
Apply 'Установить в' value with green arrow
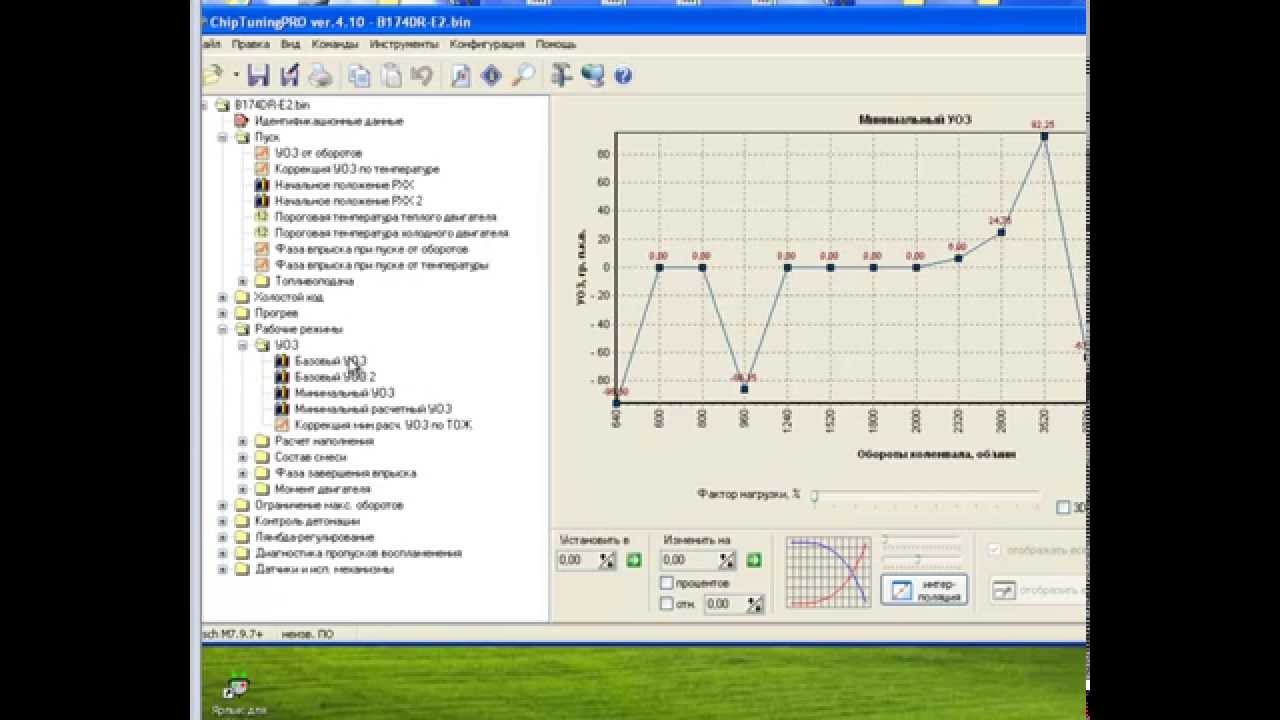634,560
